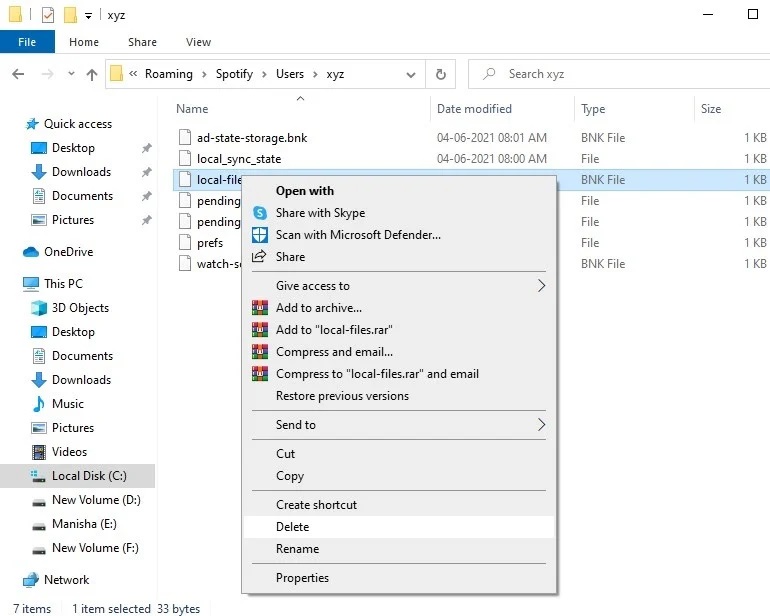Viewport: 770px width, 616px height.
Task: Select Spotify in the address breadcrumb
Action: point(234,74)
